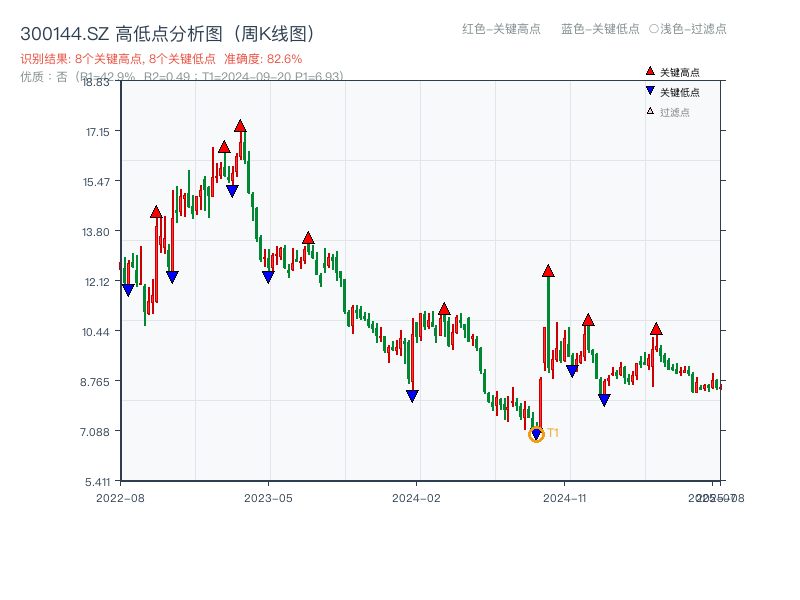The width and height of the screenshot is (800, 600).
Task: Click the 300144.SZ chart title
Action: (167, 33)
